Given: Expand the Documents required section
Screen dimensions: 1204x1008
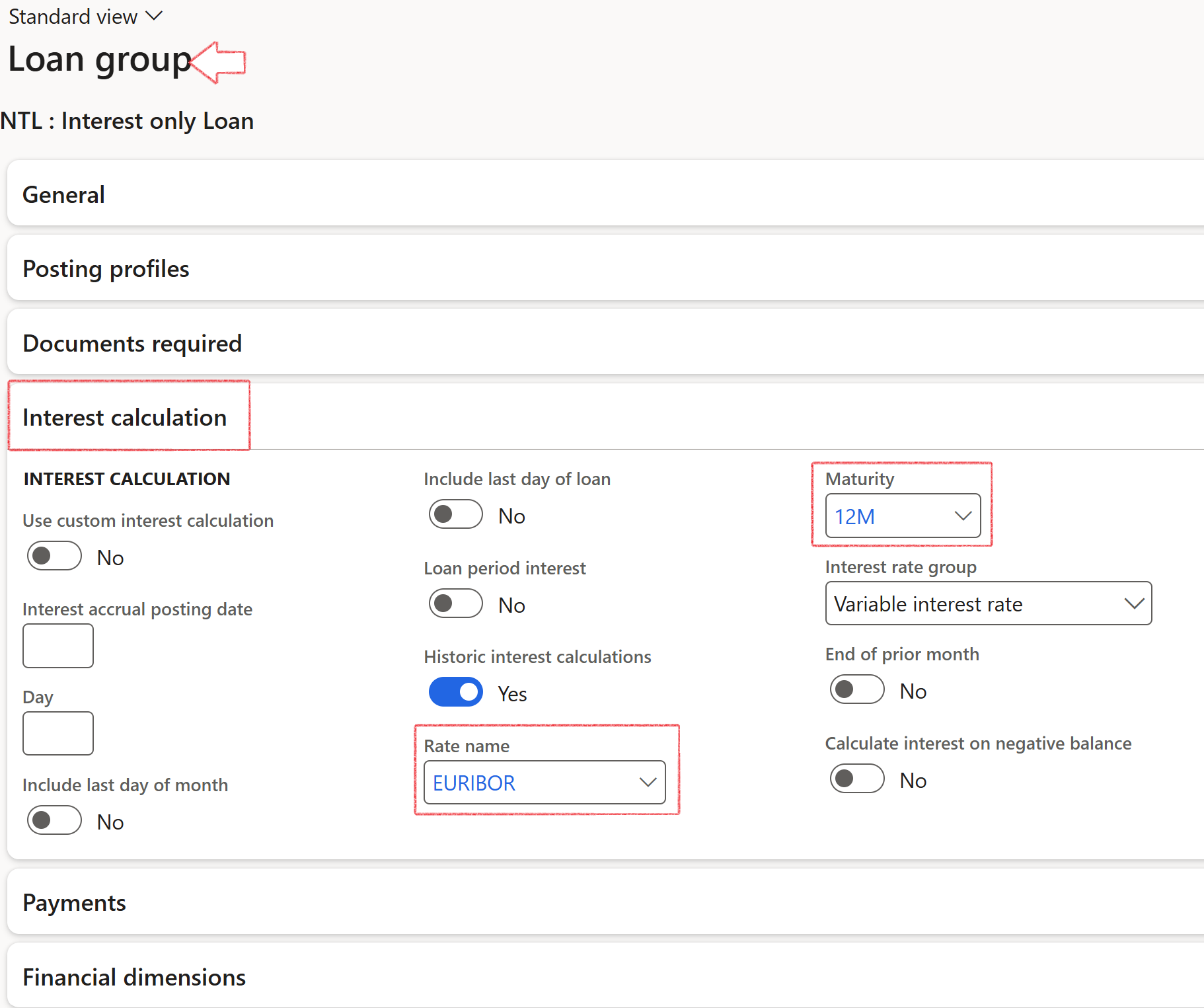Looking at the screenshot, I should (132, 344).
